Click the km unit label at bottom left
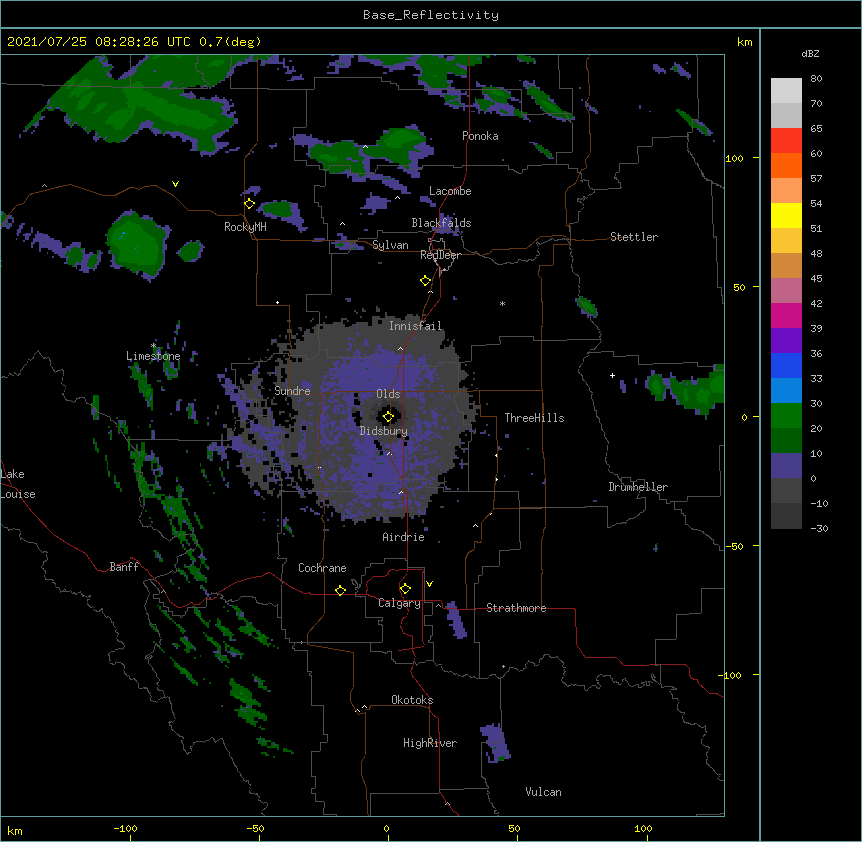The height and width of the screenshot is (842, 862). (15, 831)
